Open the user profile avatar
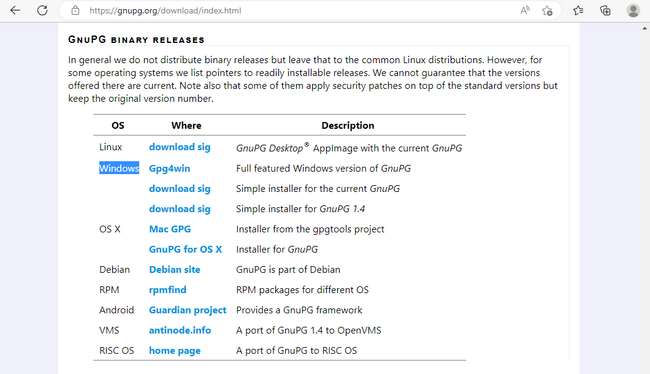The image size is (650, 374). pos(633,10)
